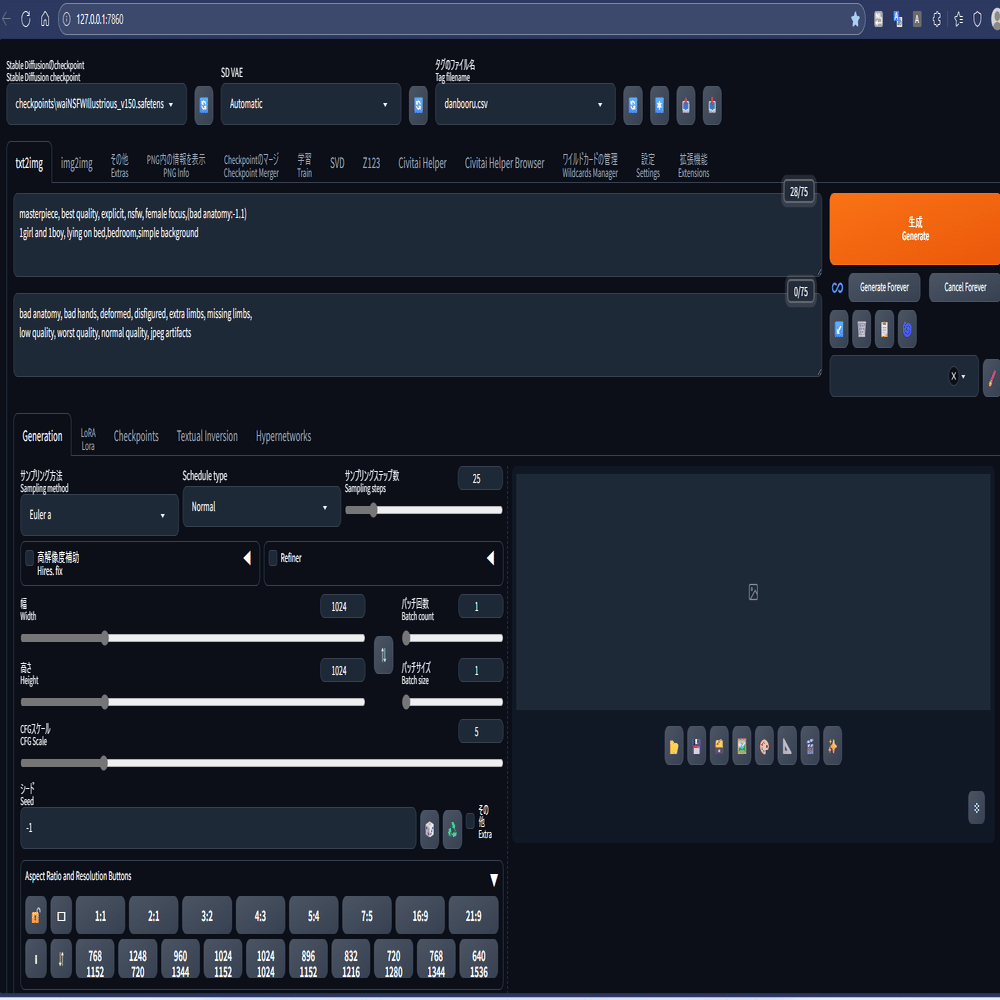Save image with the floppy disk icon

(696, 746)
